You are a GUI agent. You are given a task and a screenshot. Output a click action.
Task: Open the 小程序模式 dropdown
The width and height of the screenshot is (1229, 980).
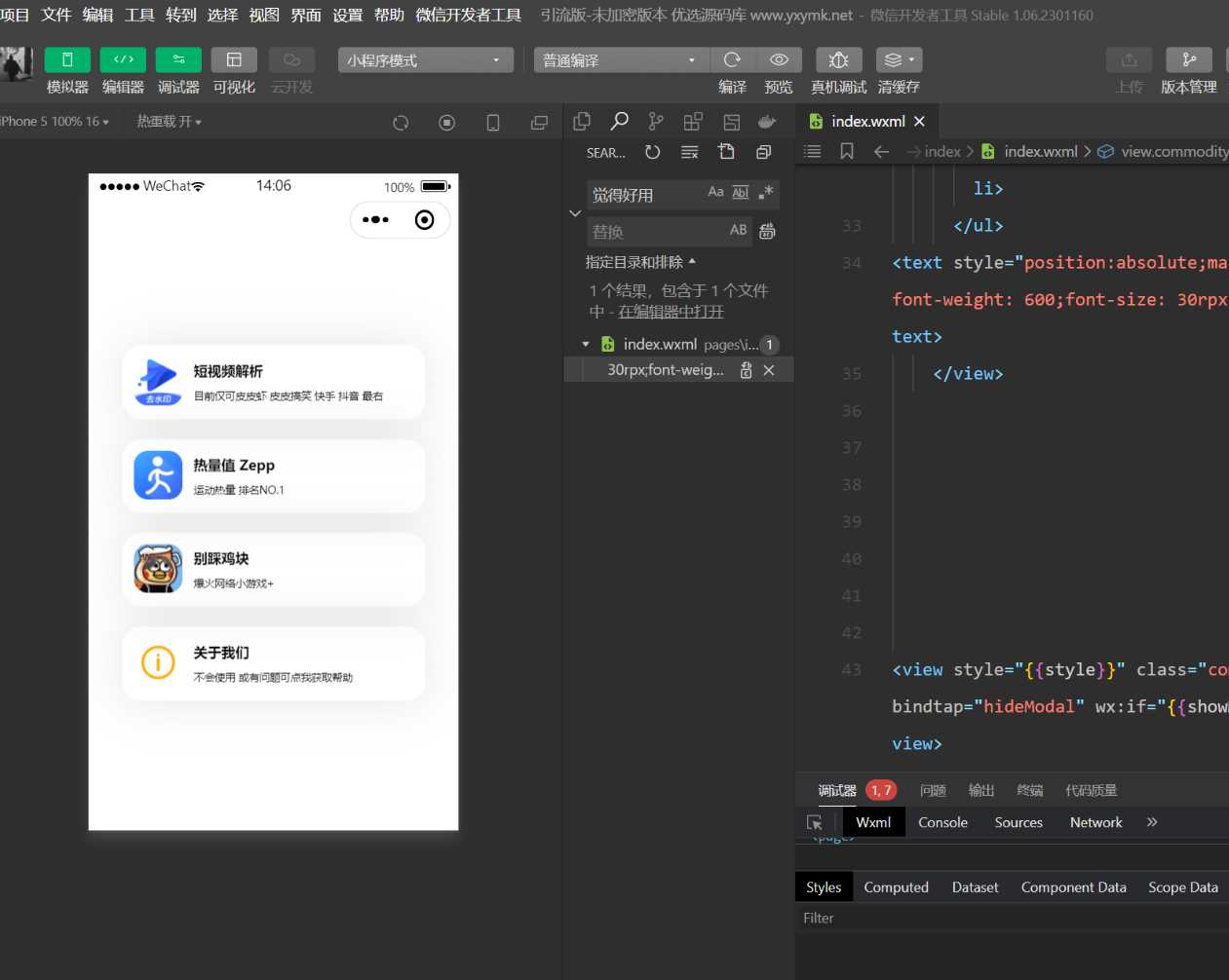(x=425, y=60)
